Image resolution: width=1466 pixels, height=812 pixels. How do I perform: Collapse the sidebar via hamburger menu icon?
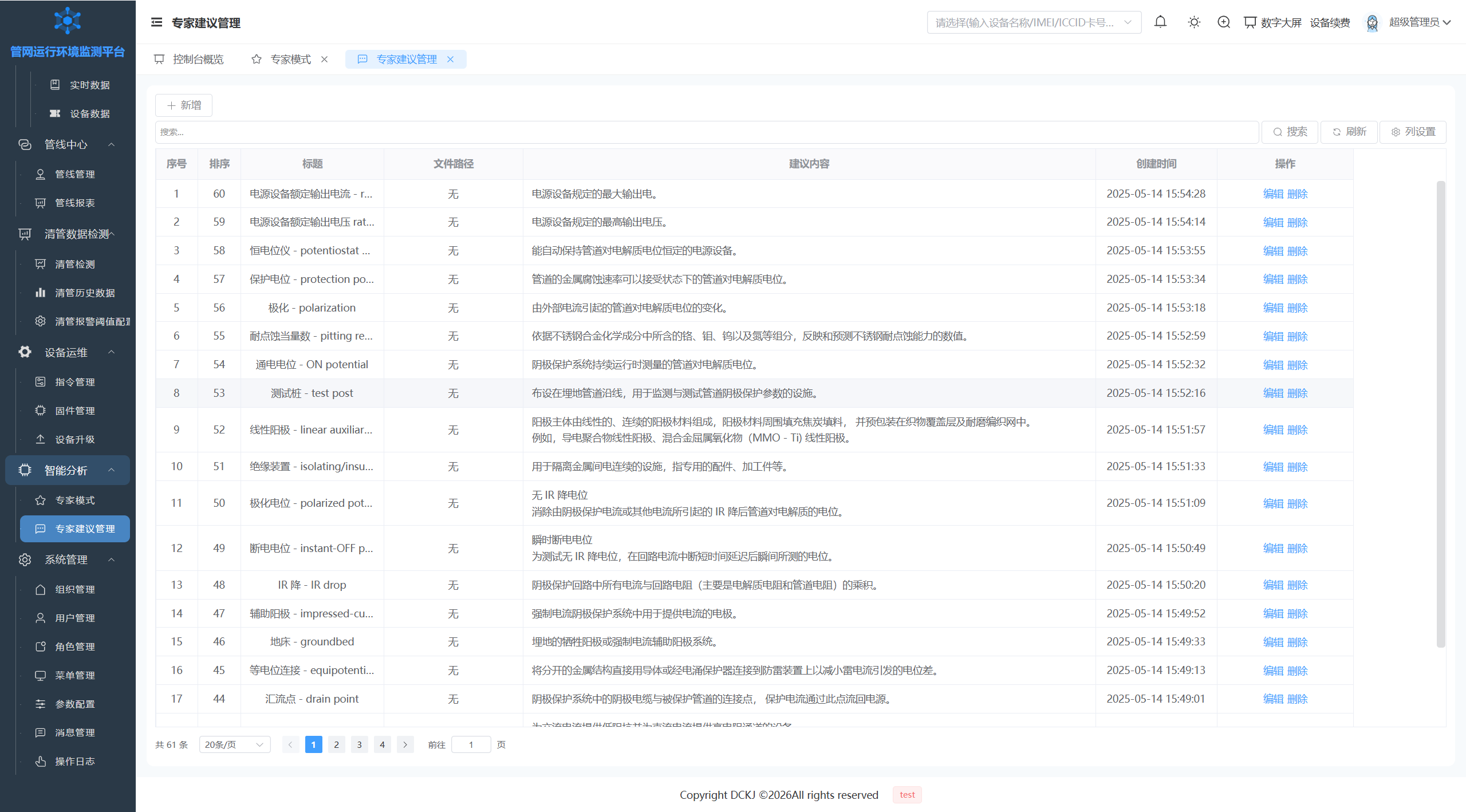(156, 22)
